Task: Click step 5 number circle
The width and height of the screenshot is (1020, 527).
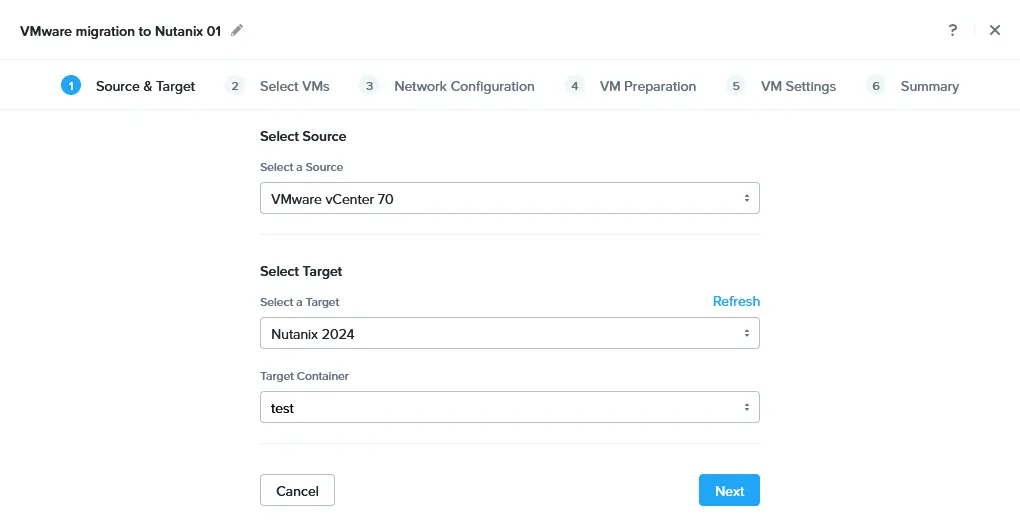Action: [x=736, y=86]
